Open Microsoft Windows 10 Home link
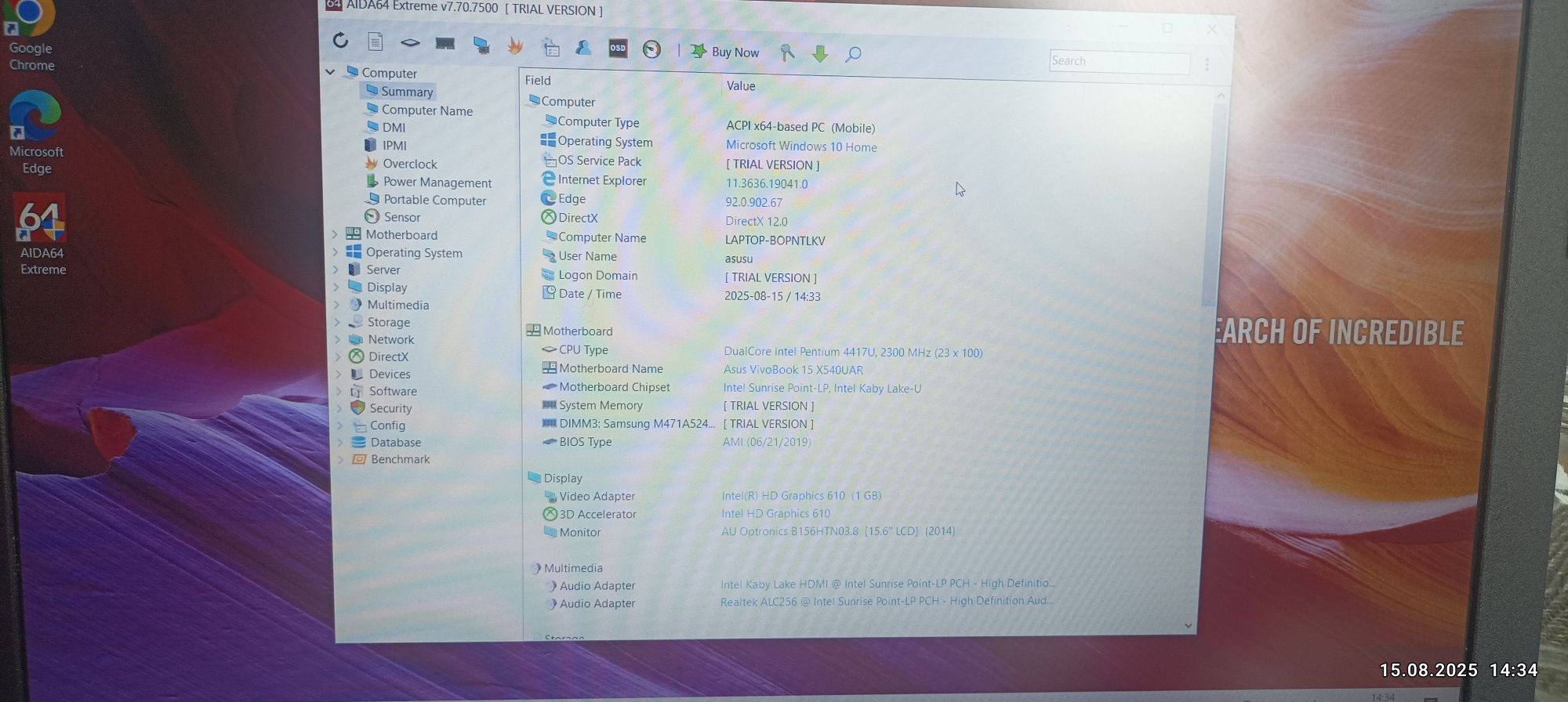The image size is (1568, 702). click(801, 147)
